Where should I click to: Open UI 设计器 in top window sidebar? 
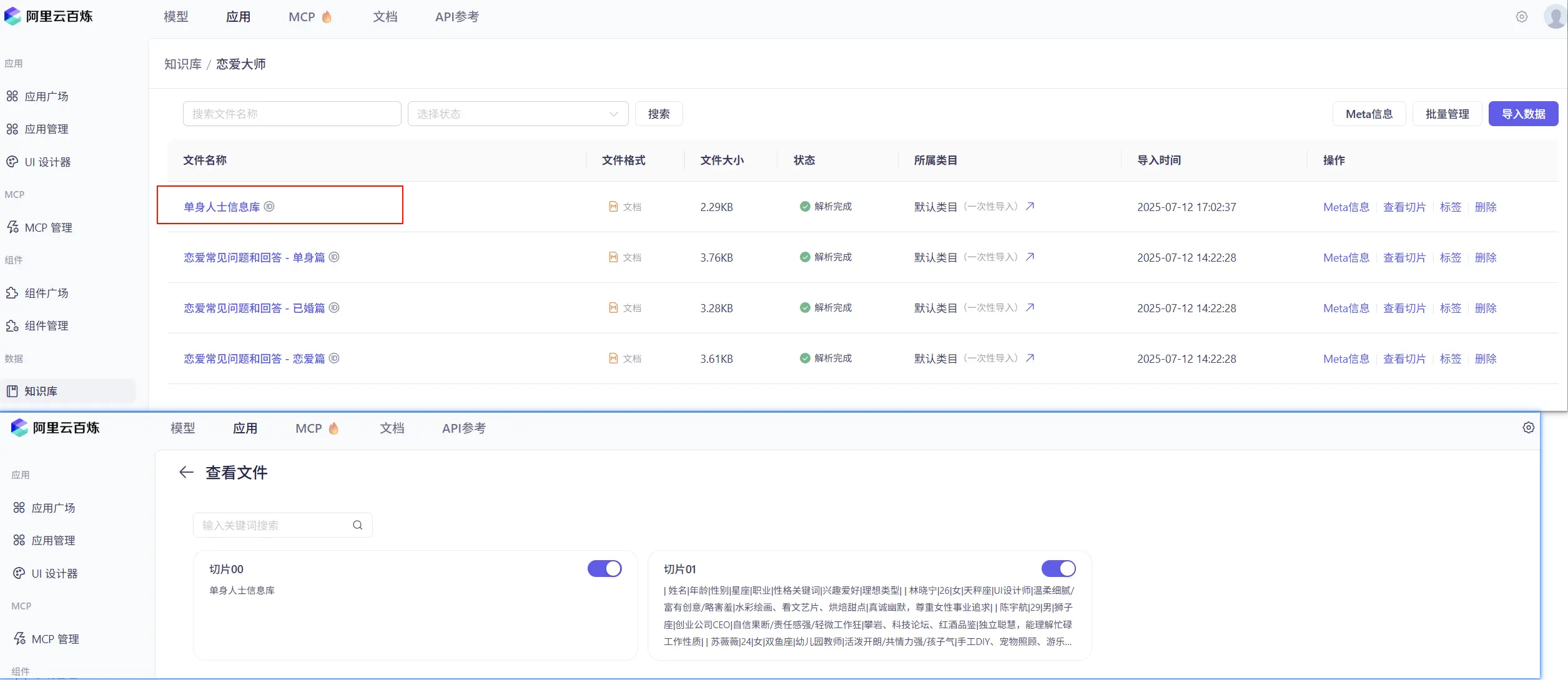click(x=39, y=162)
